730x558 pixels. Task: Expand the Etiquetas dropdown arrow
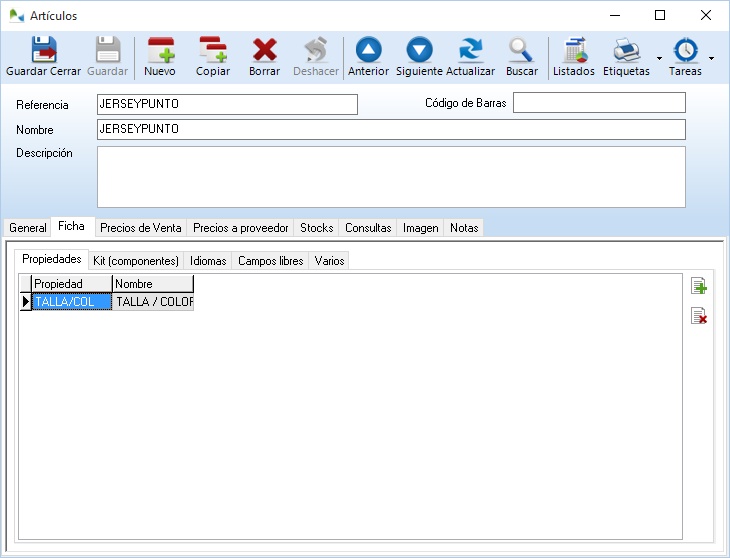tap(659, 59)
